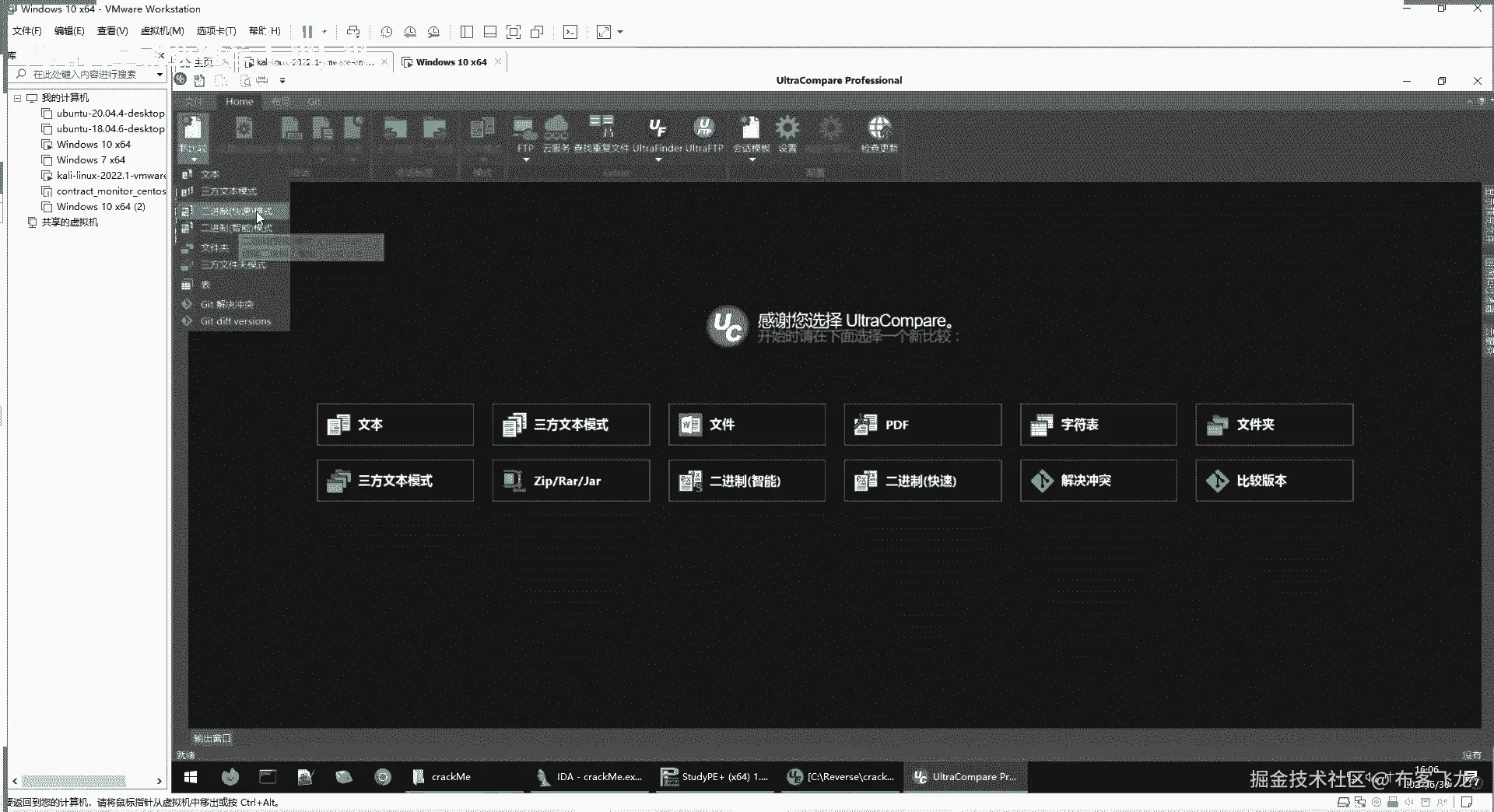Open the pause button dropdown arrow
The image size is (1494, 812).
324,32
